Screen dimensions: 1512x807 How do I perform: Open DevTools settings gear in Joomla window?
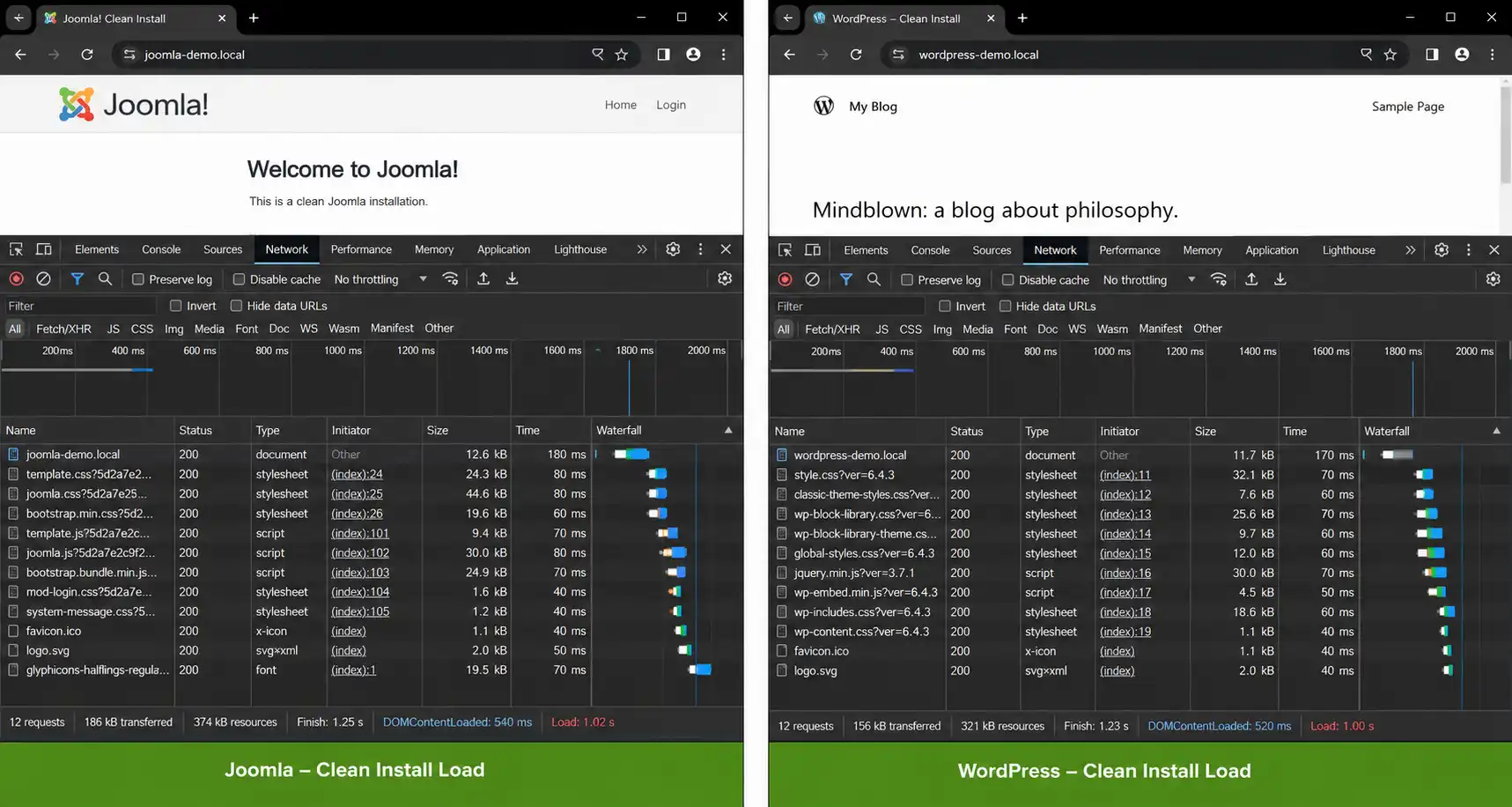click(x=673, y=249)
